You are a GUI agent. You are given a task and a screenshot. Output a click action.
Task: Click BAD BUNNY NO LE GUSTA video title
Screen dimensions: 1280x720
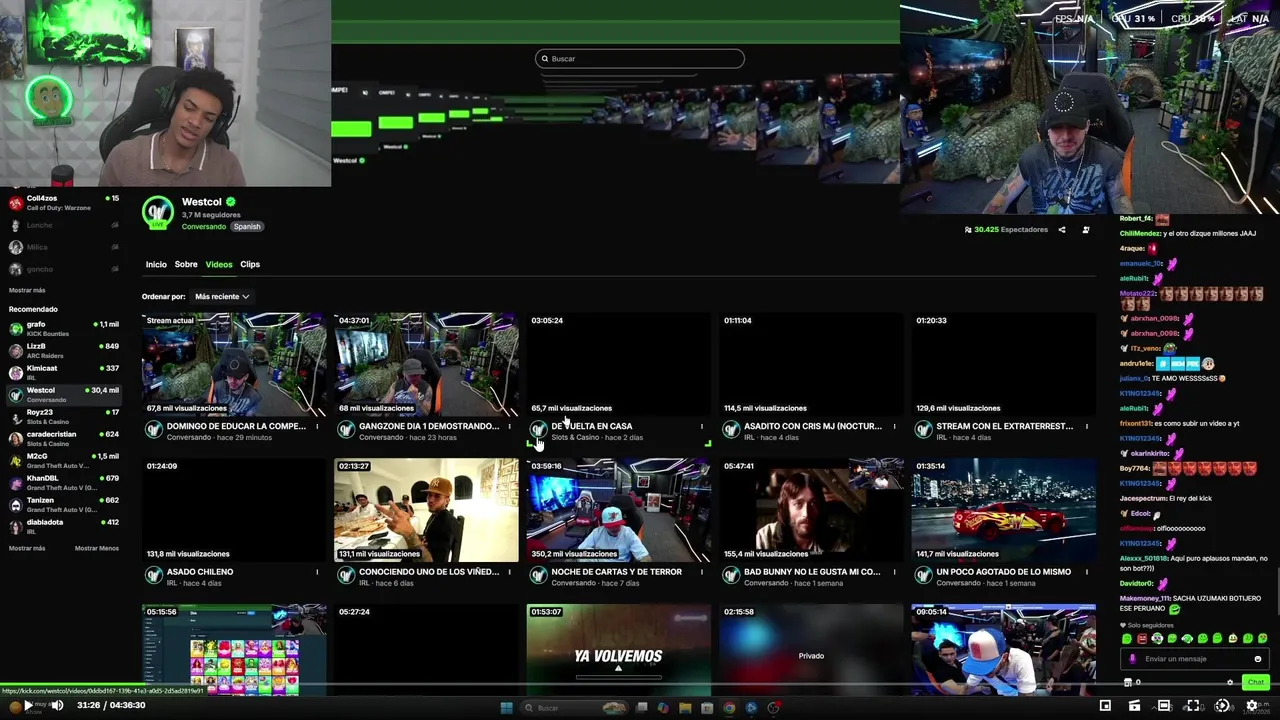tap(812, 572)
